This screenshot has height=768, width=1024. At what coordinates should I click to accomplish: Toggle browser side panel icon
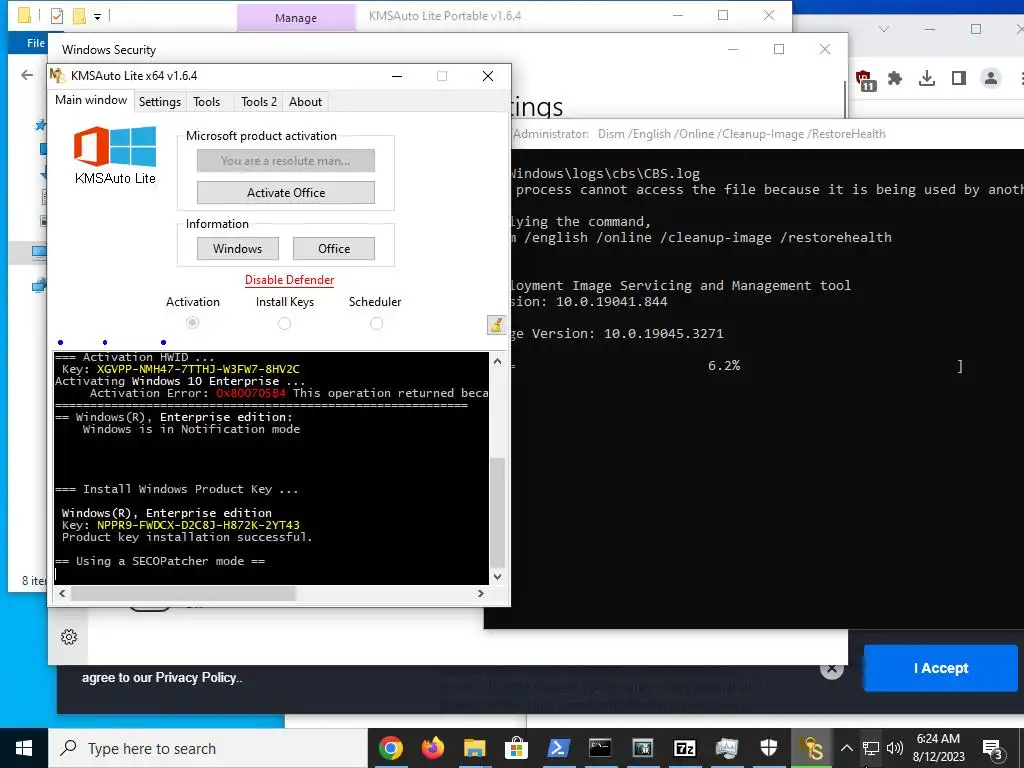[959, 78]
